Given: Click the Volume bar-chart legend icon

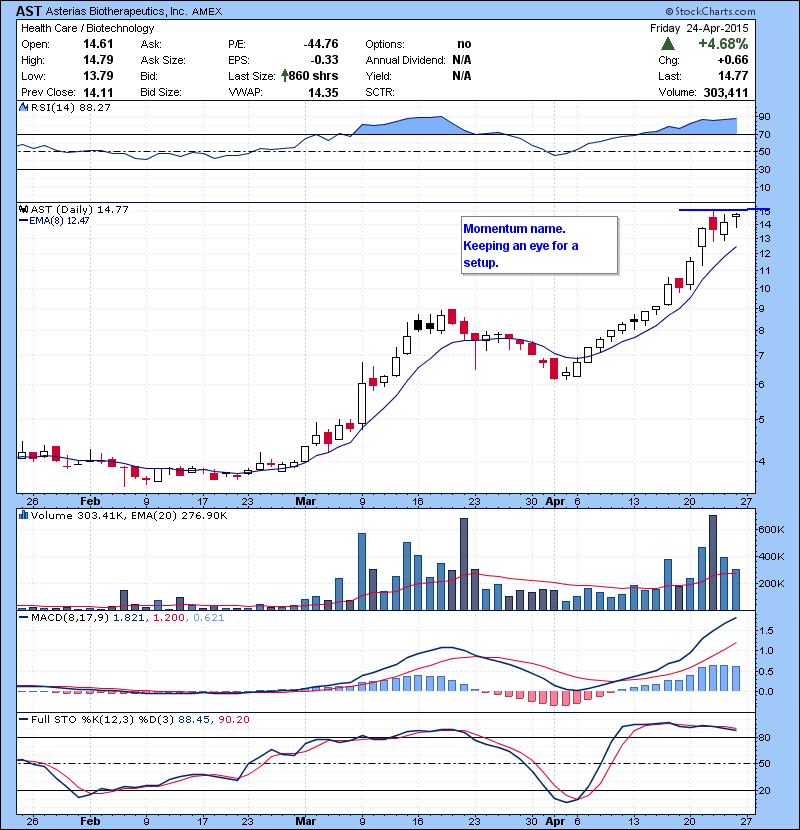Looking at the screenshot, I should pyautogui.click(x=23, y=516).
